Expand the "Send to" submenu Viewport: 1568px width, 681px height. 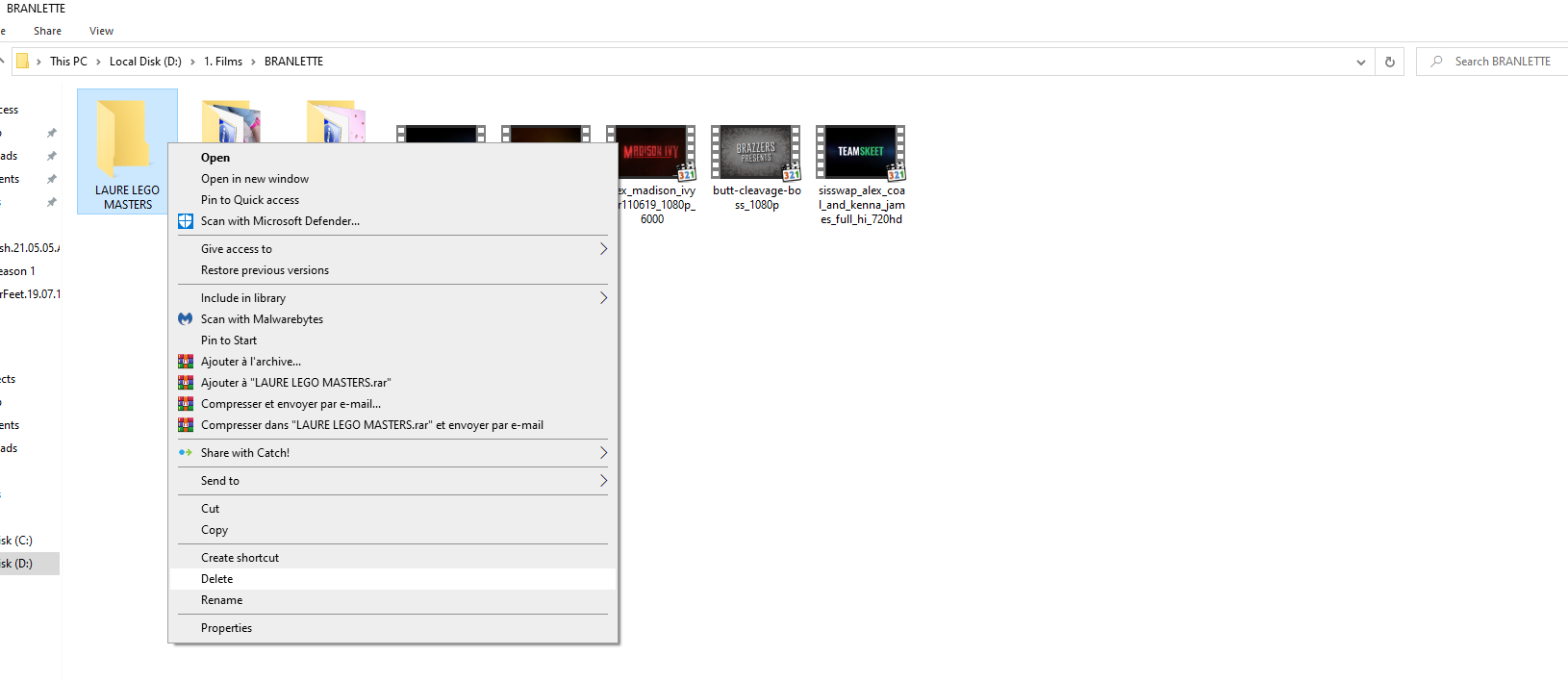603,481
